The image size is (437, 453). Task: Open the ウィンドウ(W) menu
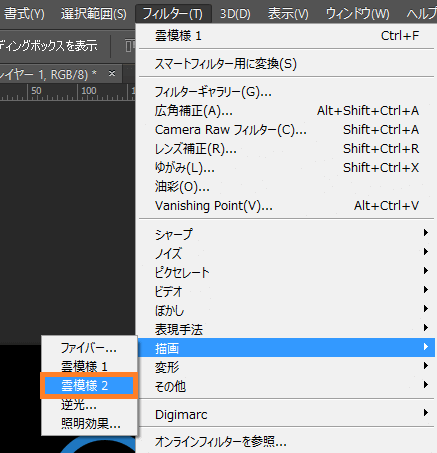357,14
